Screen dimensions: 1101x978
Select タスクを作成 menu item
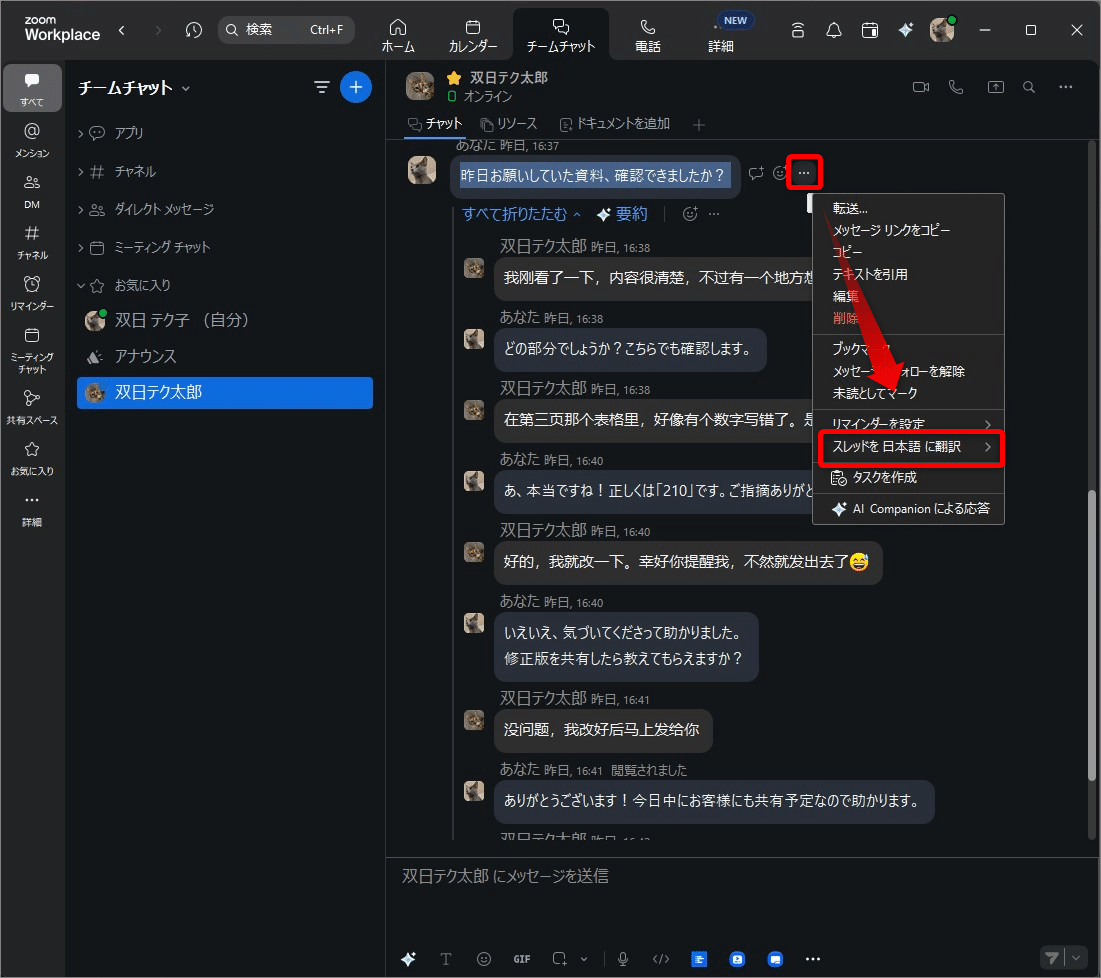pos(907,478)
